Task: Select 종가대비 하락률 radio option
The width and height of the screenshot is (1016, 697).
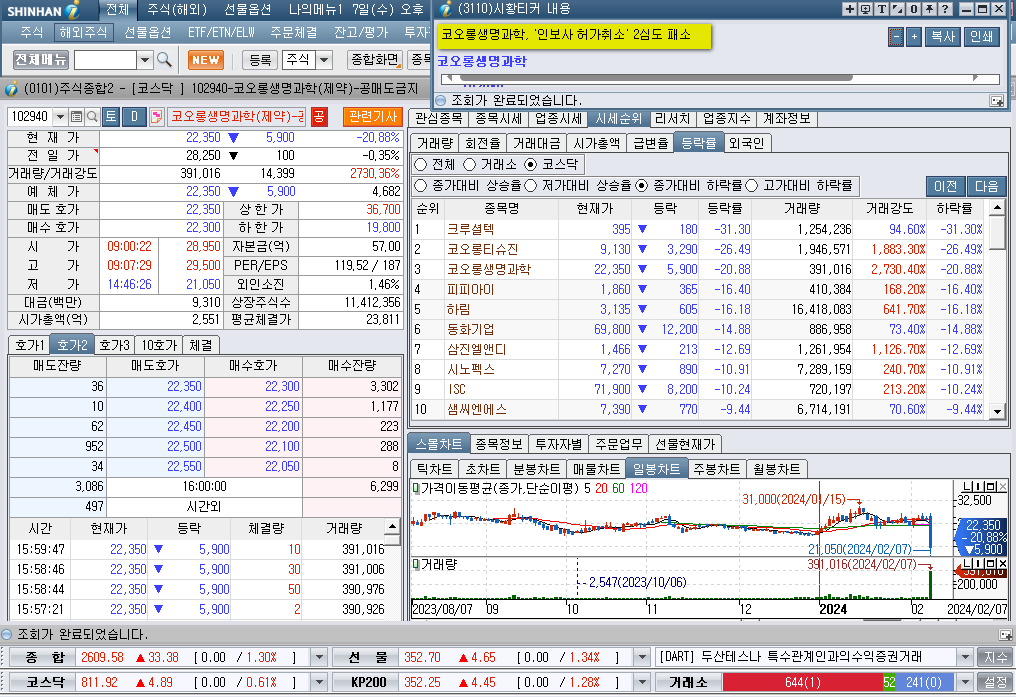Action: pos(641,186)
